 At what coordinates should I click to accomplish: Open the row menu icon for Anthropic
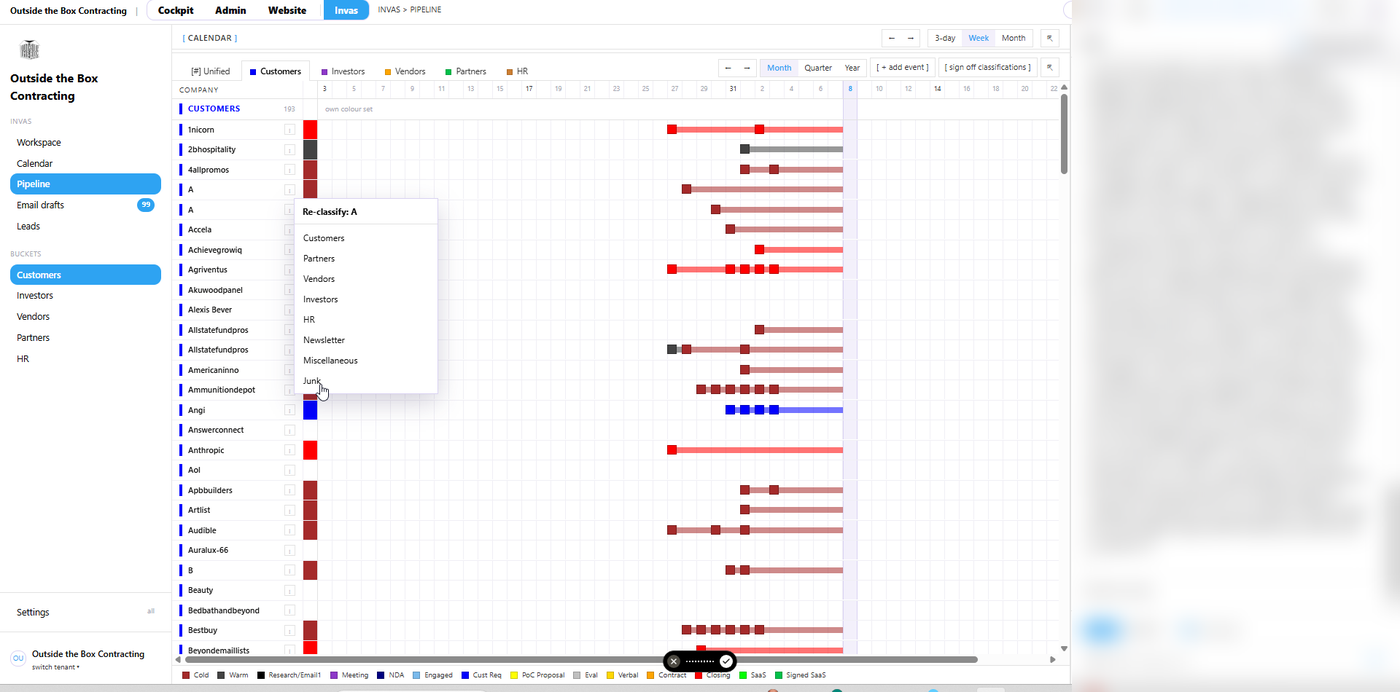coord(289,450)
